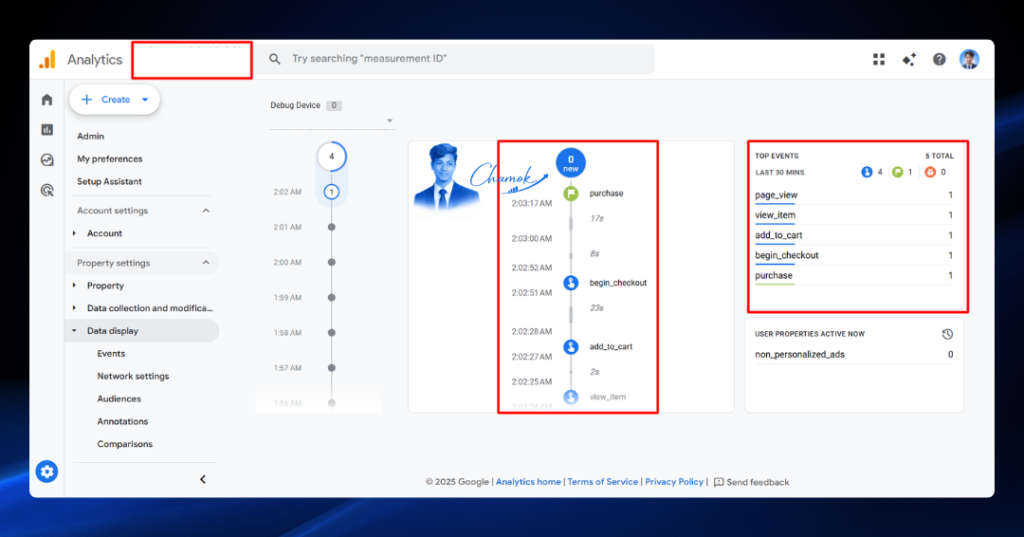Collapse the Account settings section
Image resolution: width=1024 pixels, height=537 pixels.
(x=206, y=210)
